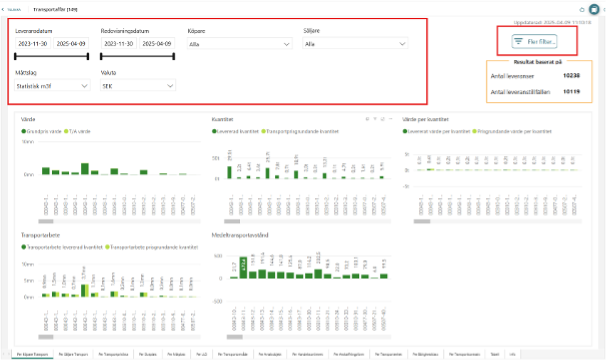Viewport: 606px width, 364px height.
Task: Click the filter funnel icon in Fler filter
Action: point(518,41)
